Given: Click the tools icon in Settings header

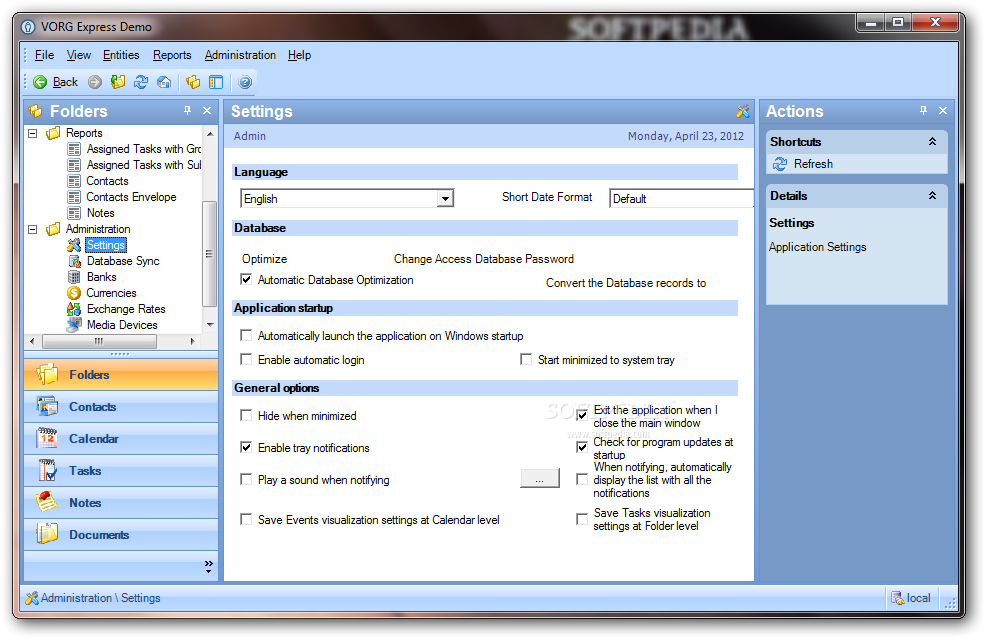Looking at the screenshot, I should point(743,111).
